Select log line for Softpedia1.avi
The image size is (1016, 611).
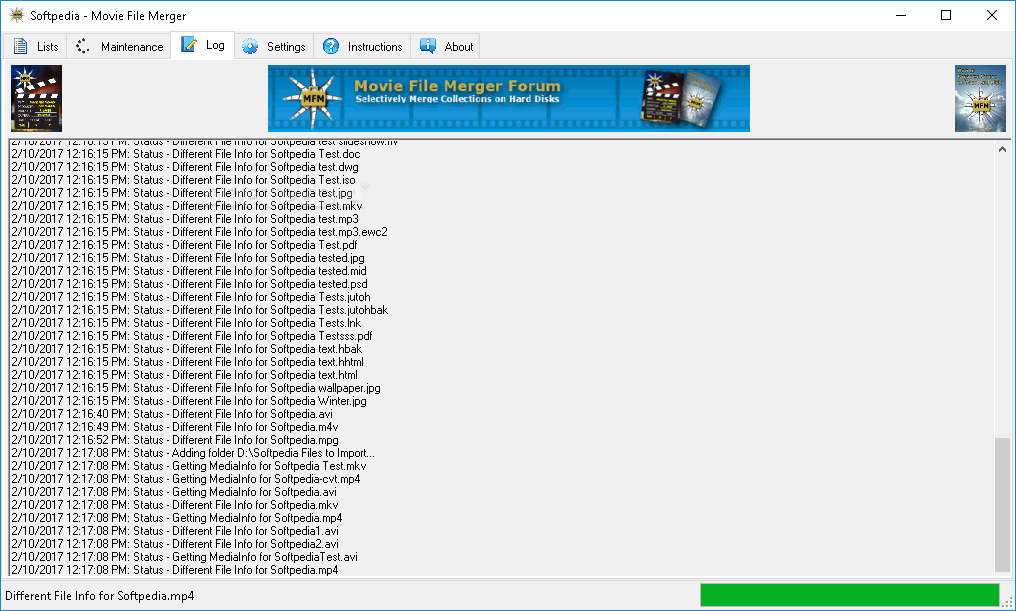point(174,530)
